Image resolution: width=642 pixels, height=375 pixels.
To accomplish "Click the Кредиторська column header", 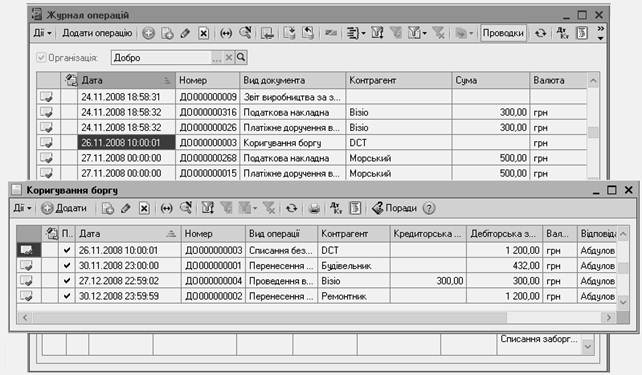I will pyautogui.click(x=428, y=234).
